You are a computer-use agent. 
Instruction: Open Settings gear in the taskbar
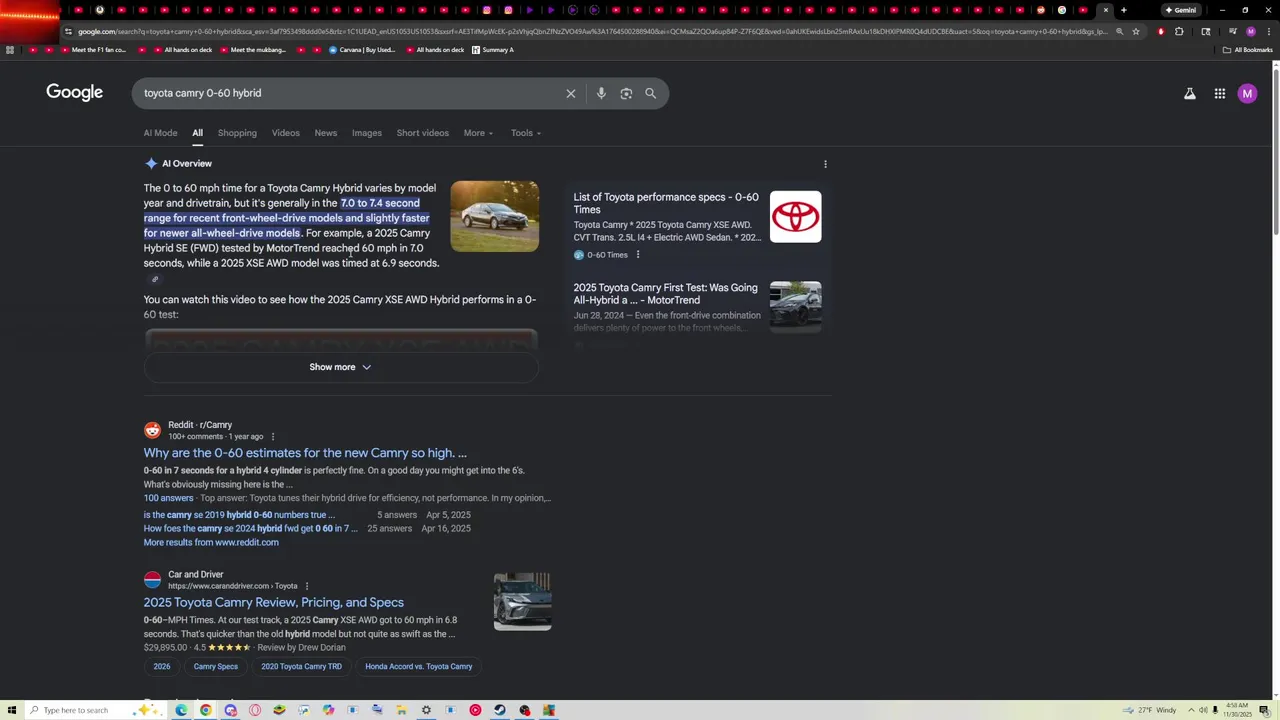pyautogui.click(x=426, y=710)
